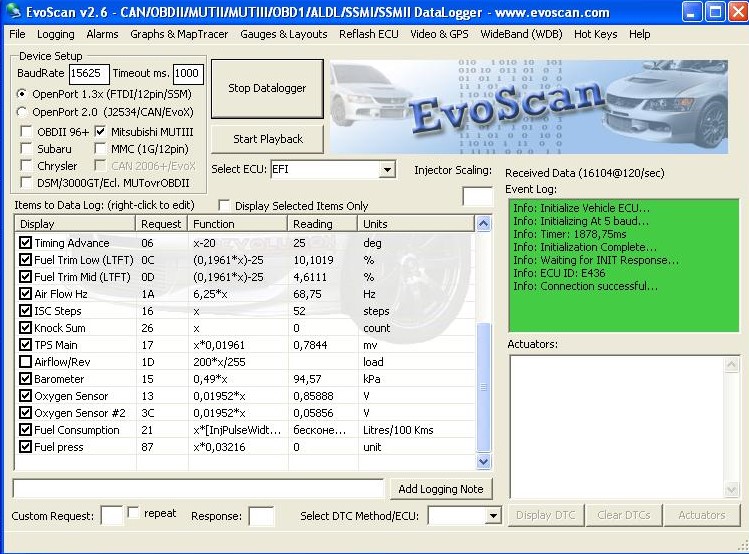
Task: Click the Display column header
Action: pos(76,224)
